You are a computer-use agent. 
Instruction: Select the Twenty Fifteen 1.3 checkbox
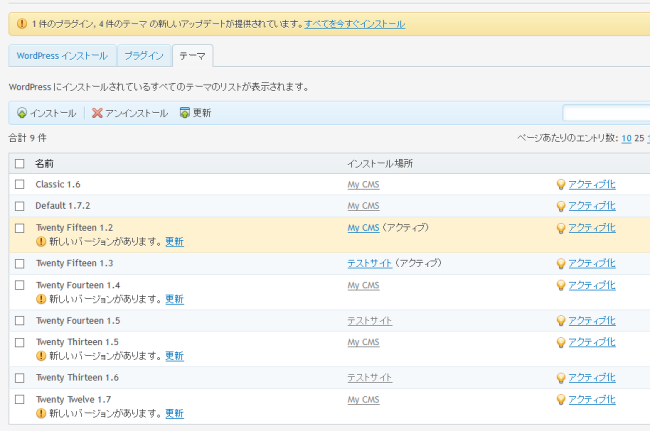(20, 263)
